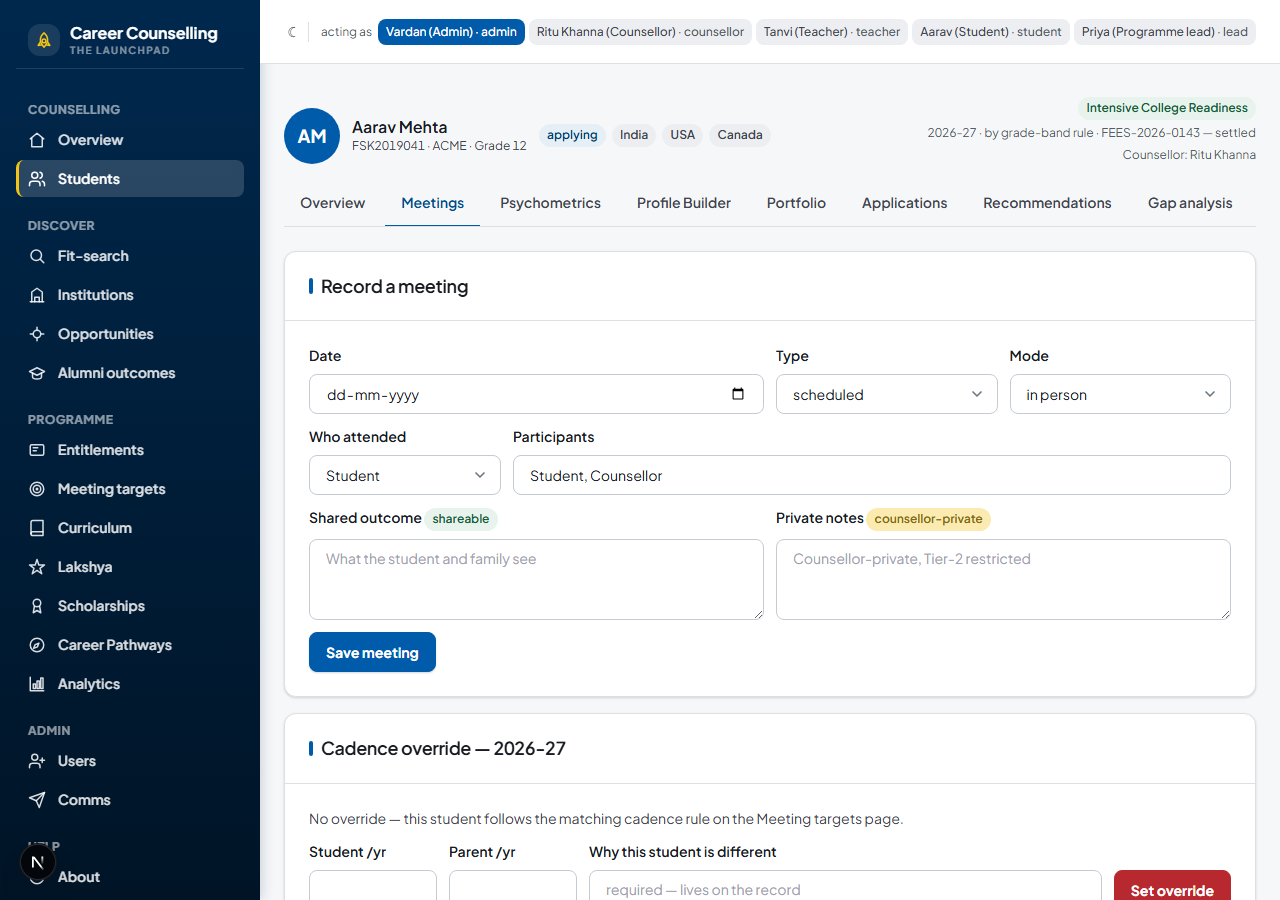Image resolution: width=1280 pixels, height=900 pixels.
Task: Click the Users add-person icon
Action: click(x=37, y=761)
